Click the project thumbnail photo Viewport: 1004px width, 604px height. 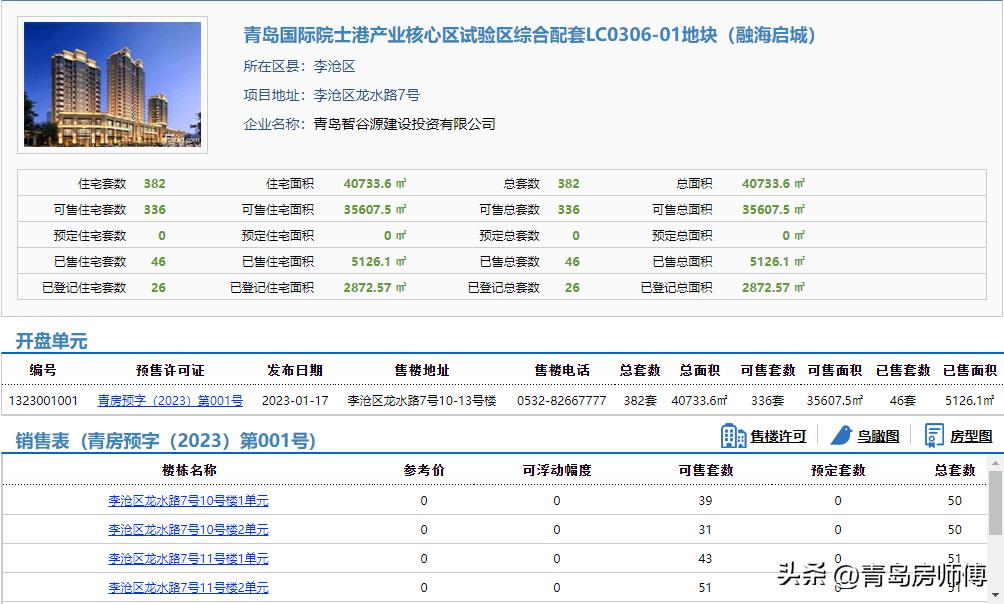click(x=113, y=84)
